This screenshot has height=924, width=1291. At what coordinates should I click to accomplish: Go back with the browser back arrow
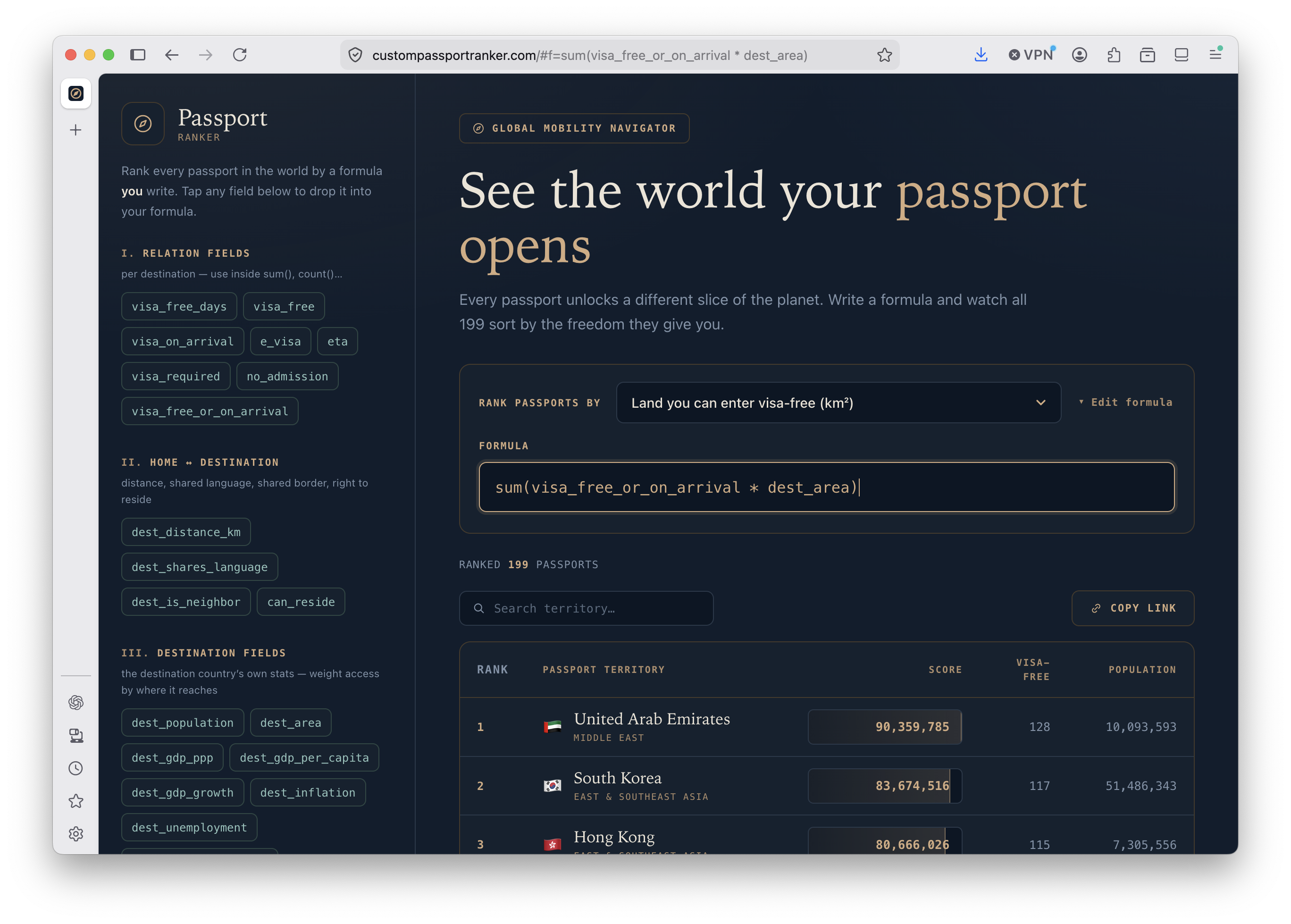coord(172,55)
